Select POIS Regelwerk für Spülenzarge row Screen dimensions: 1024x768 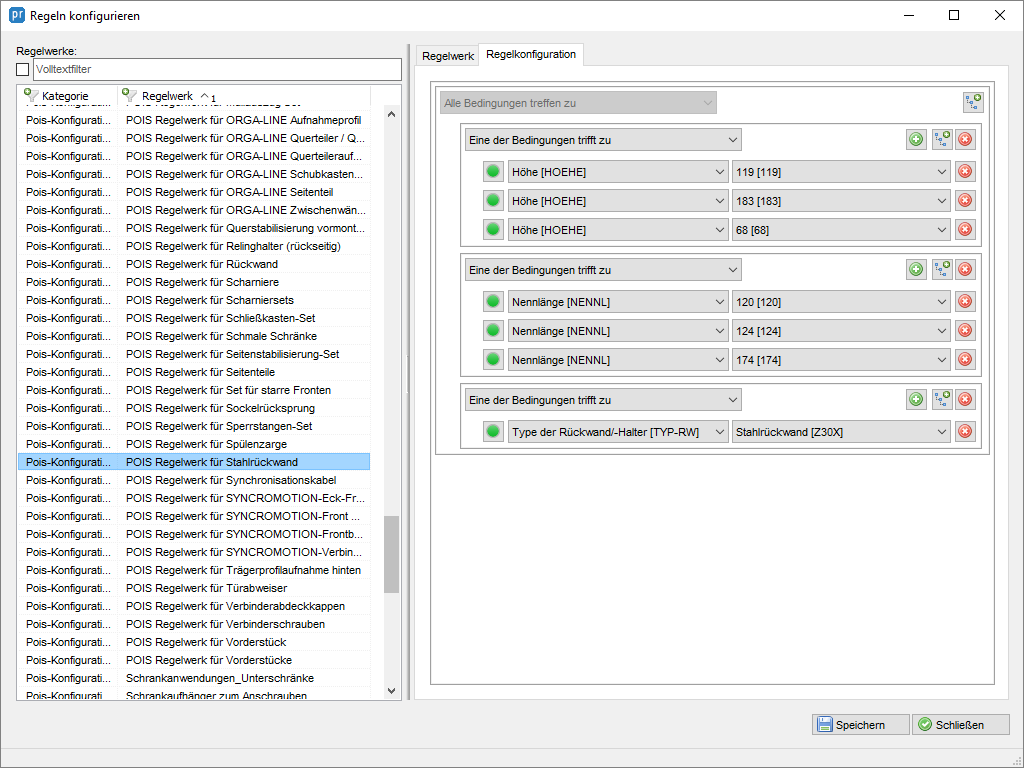click(194, 444)
